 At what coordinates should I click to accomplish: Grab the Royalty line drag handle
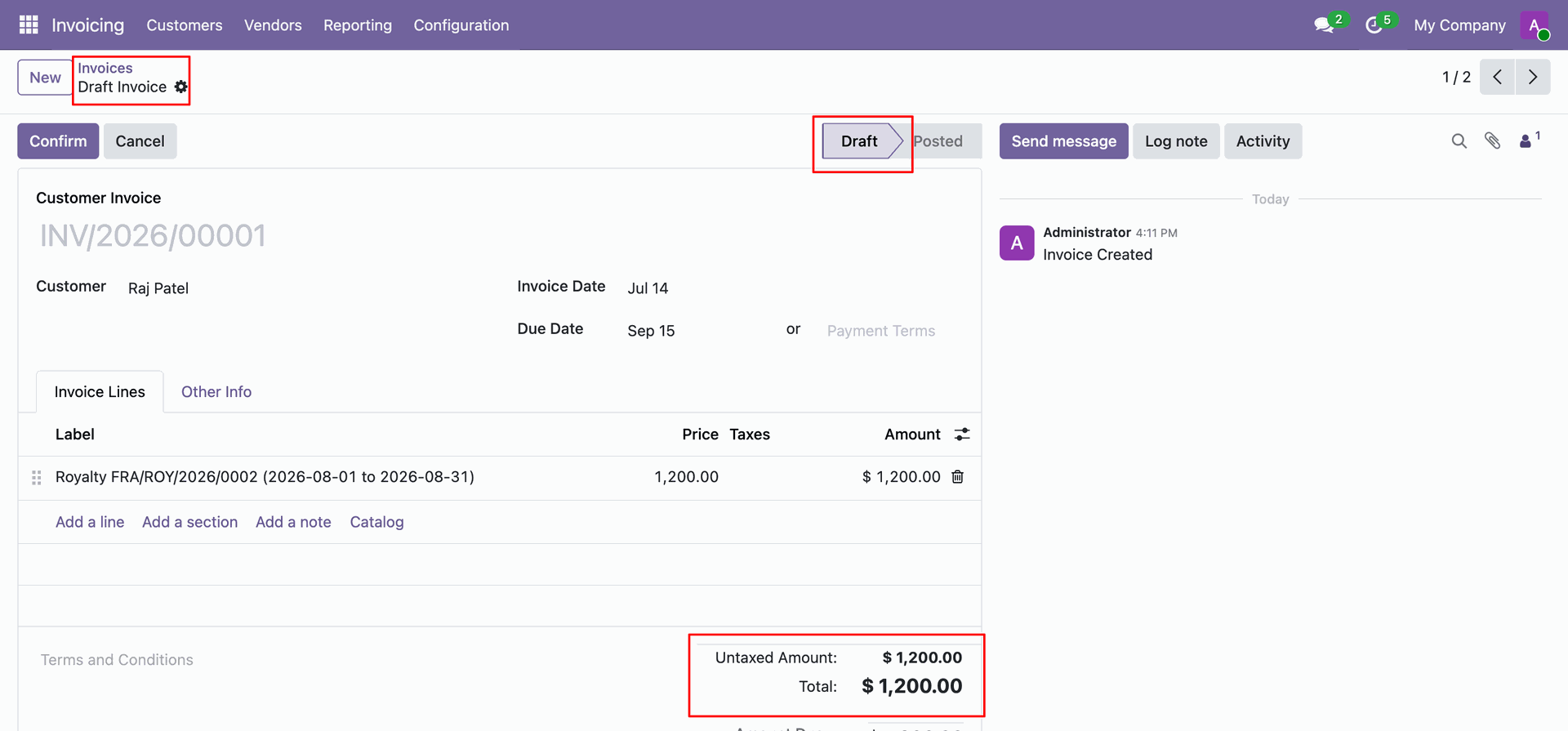[36, 478]
